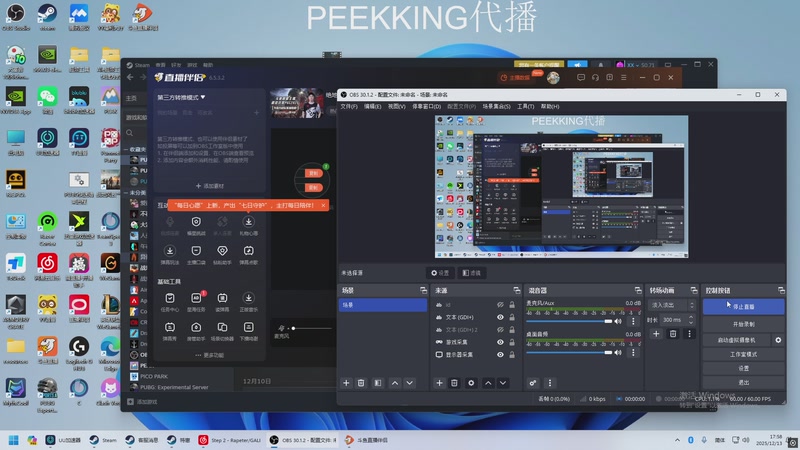This screenshot has width=800, height=450.
Task: Undock the 混音器 panel with its float icon
Action: point(638,290)
